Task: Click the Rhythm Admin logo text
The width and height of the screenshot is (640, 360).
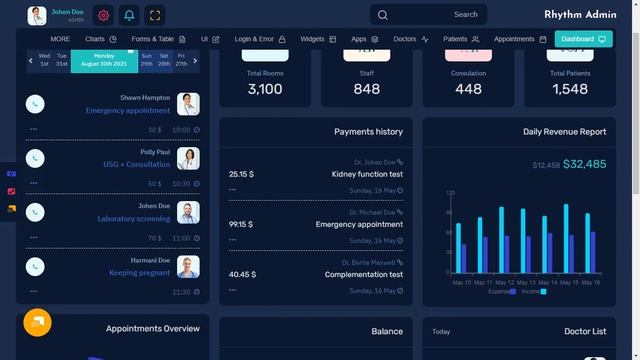Action: (x=580, y=15)
